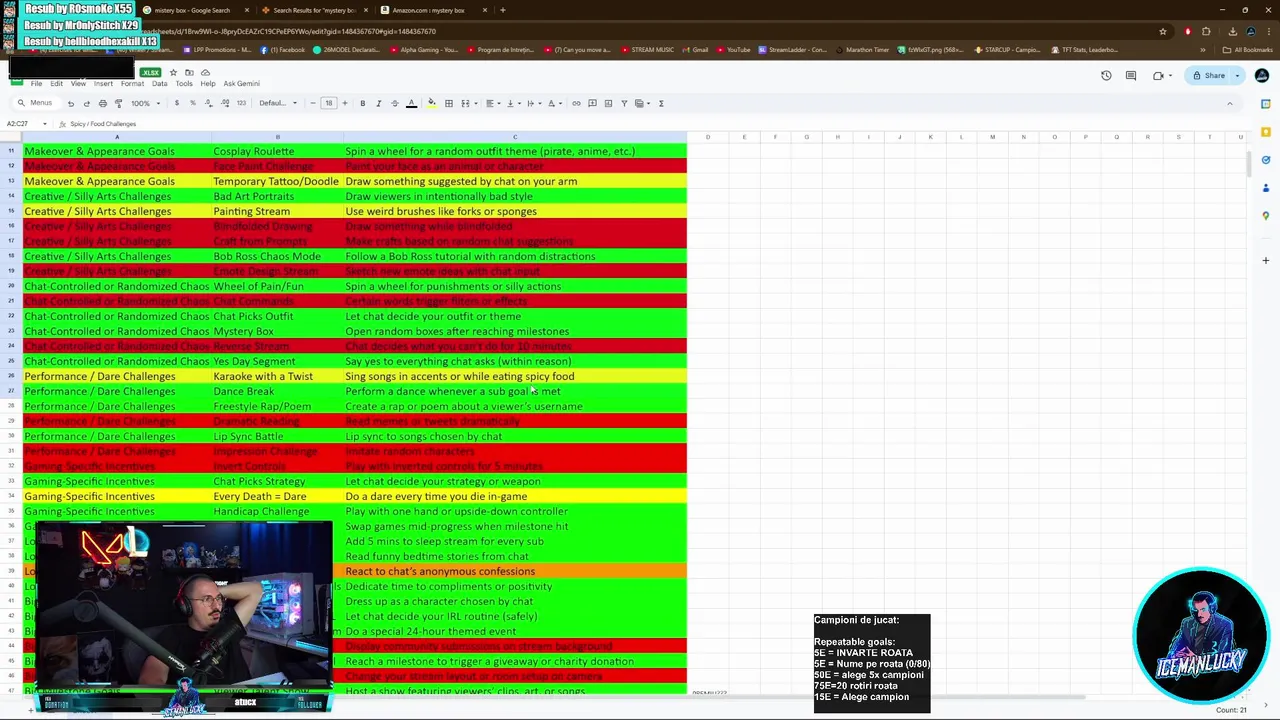Open merge cells options
Viewport: 1280px width, 720px height.
[x=469, y=103]
